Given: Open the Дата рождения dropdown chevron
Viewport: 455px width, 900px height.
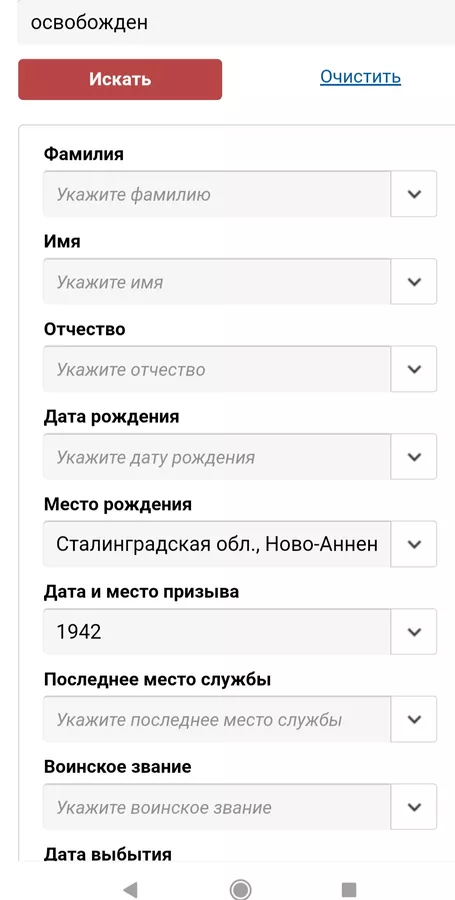Looking at the screenshot, I should click(x=414, y=457).
